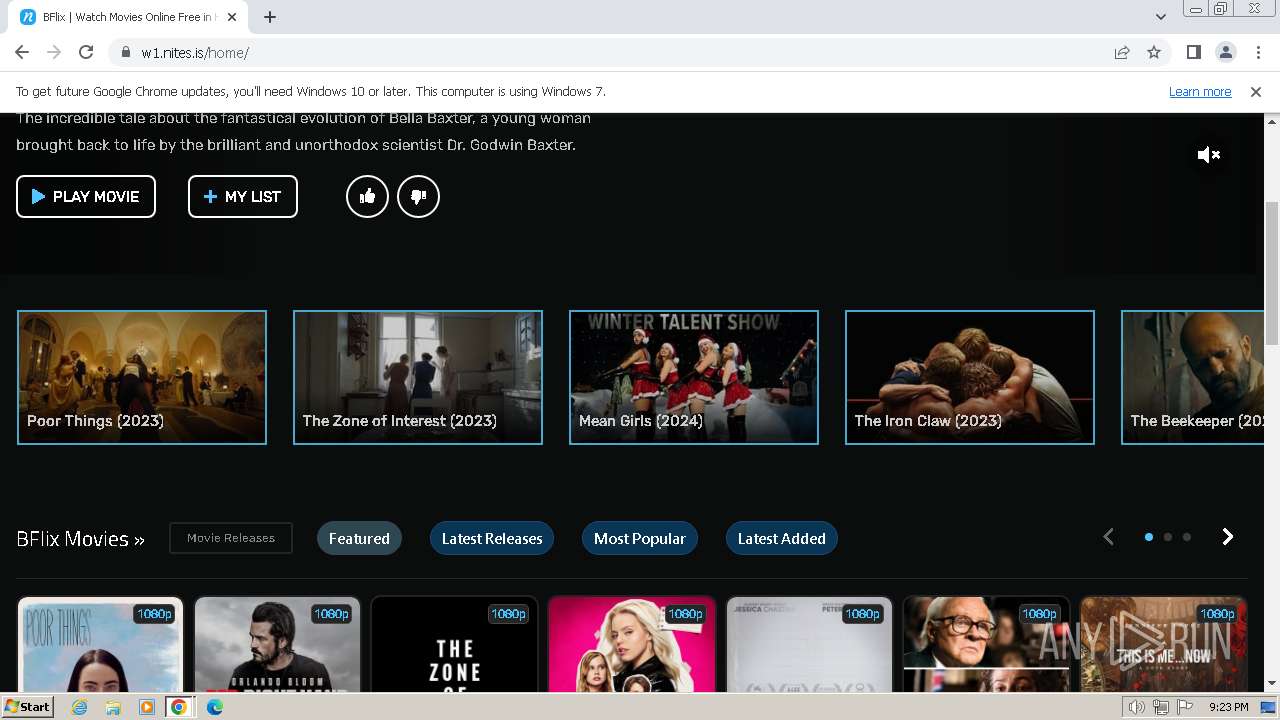This screenshot has height=720, width=1280.
Task: Open the Jessica Chastain movie poster card
Action: pyautogui.click(x=808, y=644)
